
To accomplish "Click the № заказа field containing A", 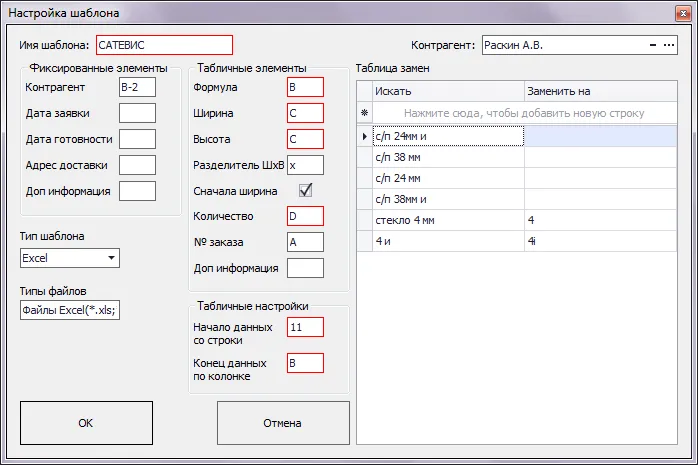I will (x=305, y=242).
